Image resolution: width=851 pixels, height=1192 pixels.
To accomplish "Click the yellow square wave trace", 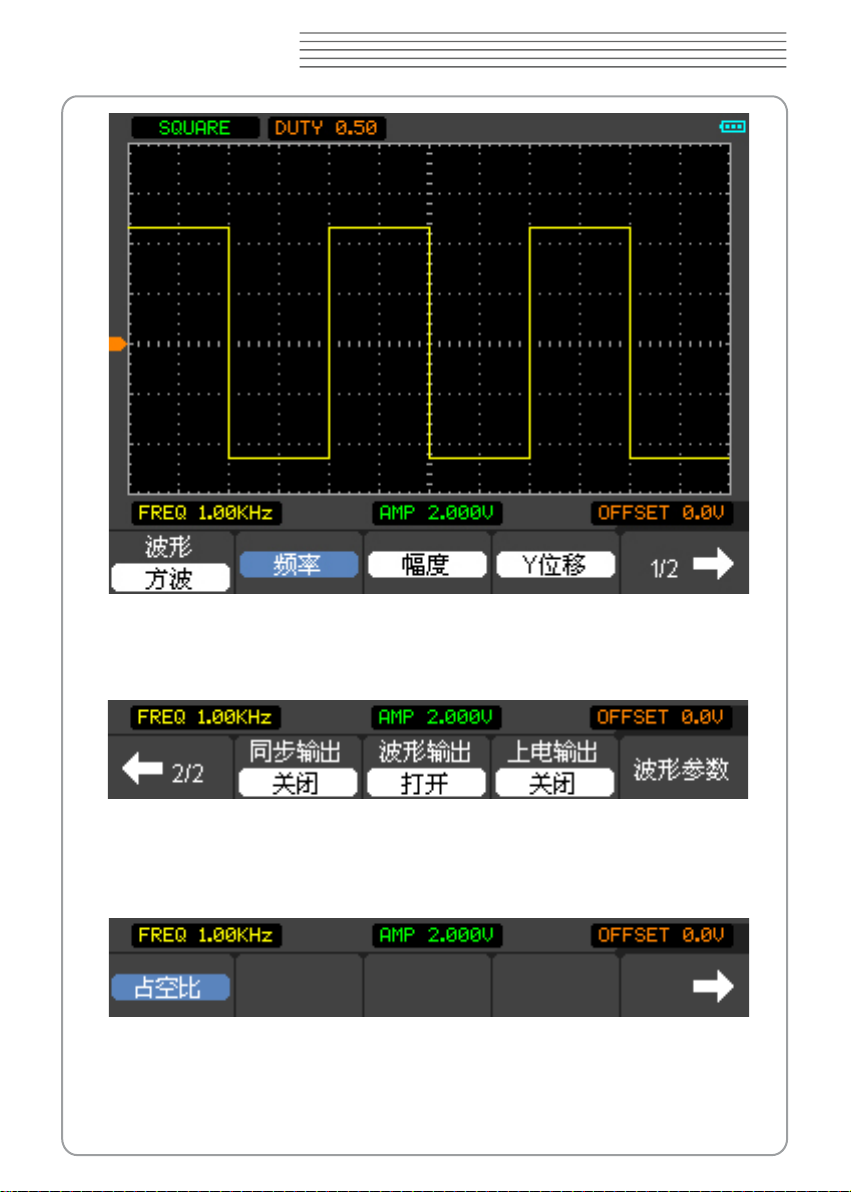I will 430,343.
